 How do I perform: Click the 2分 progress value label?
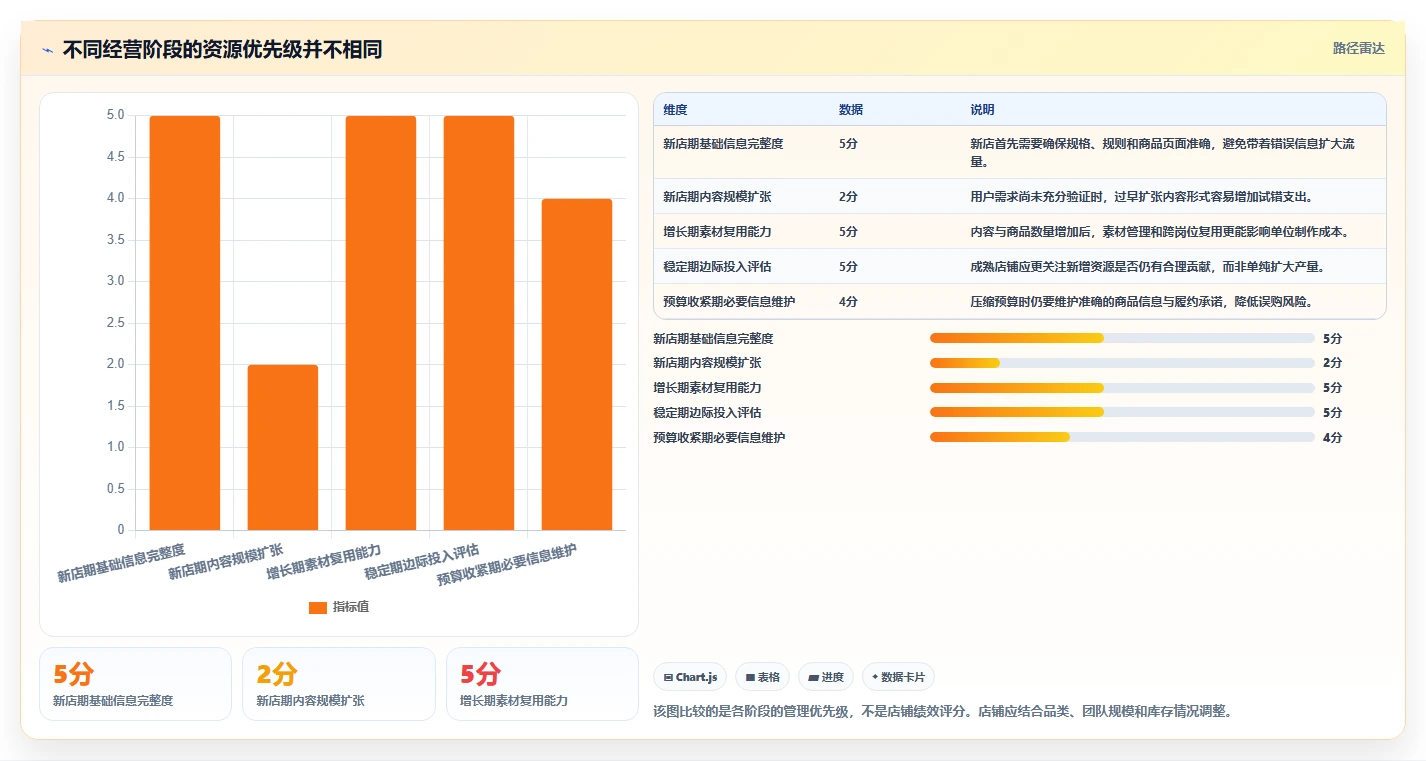tap(1332, 363)
